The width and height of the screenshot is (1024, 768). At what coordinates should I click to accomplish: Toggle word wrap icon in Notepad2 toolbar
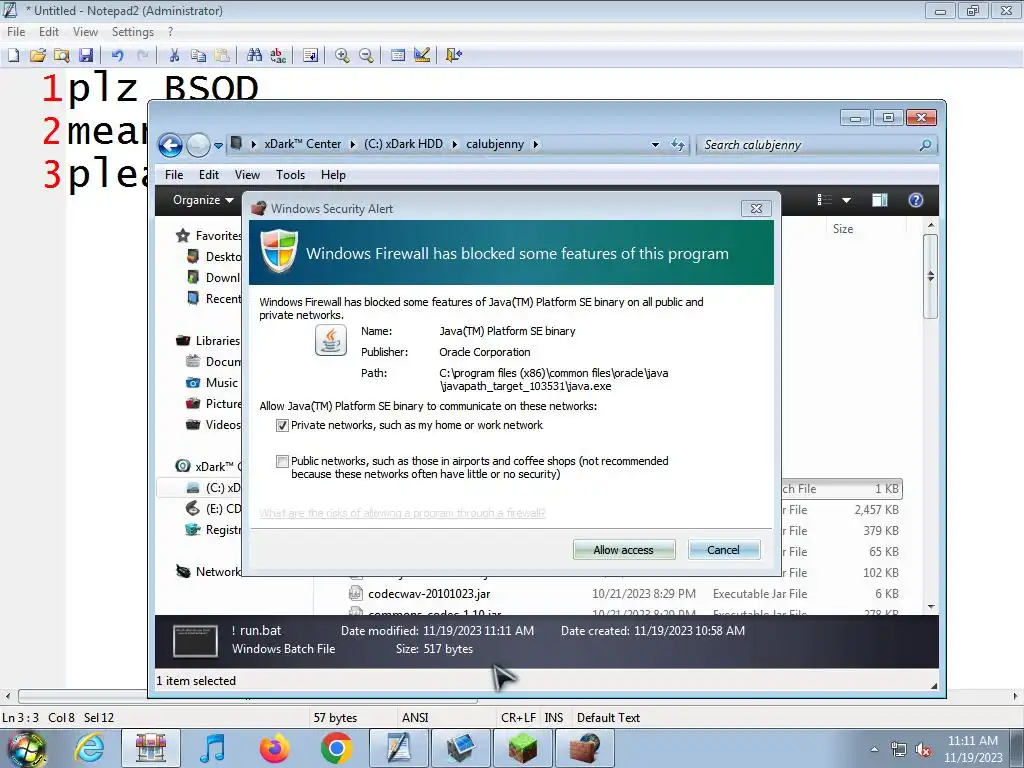[x=310, y=56]
